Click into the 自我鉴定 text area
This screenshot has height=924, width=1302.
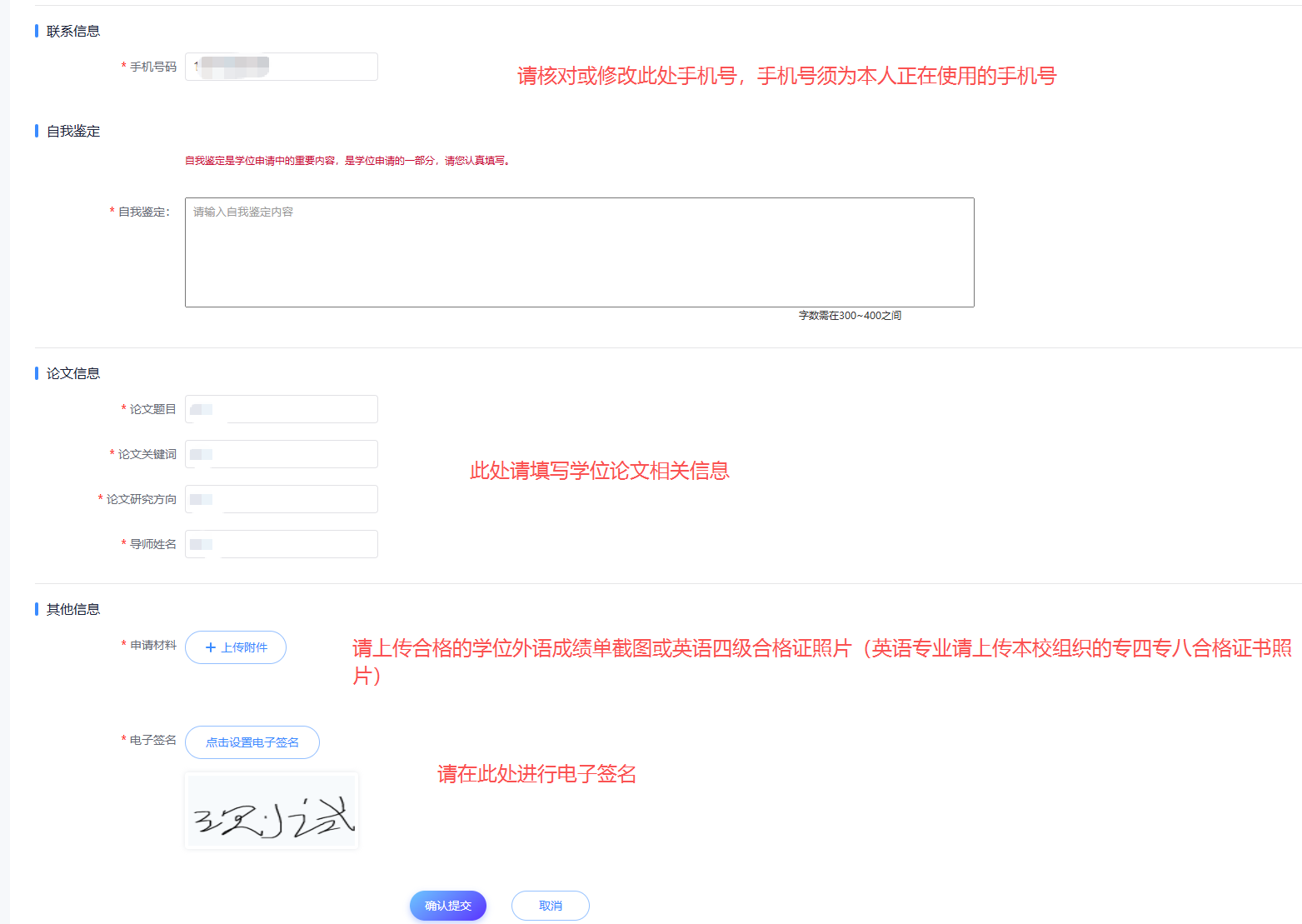point(580,252)
